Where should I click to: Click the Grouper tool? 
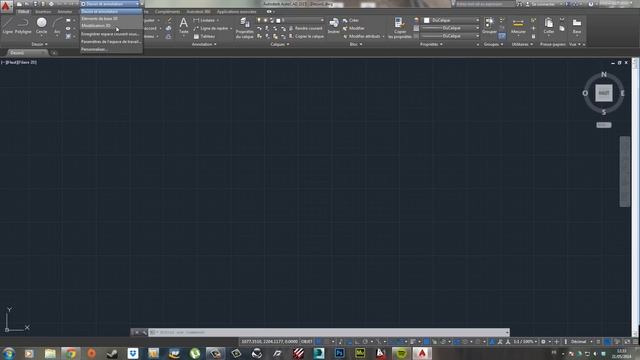pyautogui.click(x=489, y=25)
